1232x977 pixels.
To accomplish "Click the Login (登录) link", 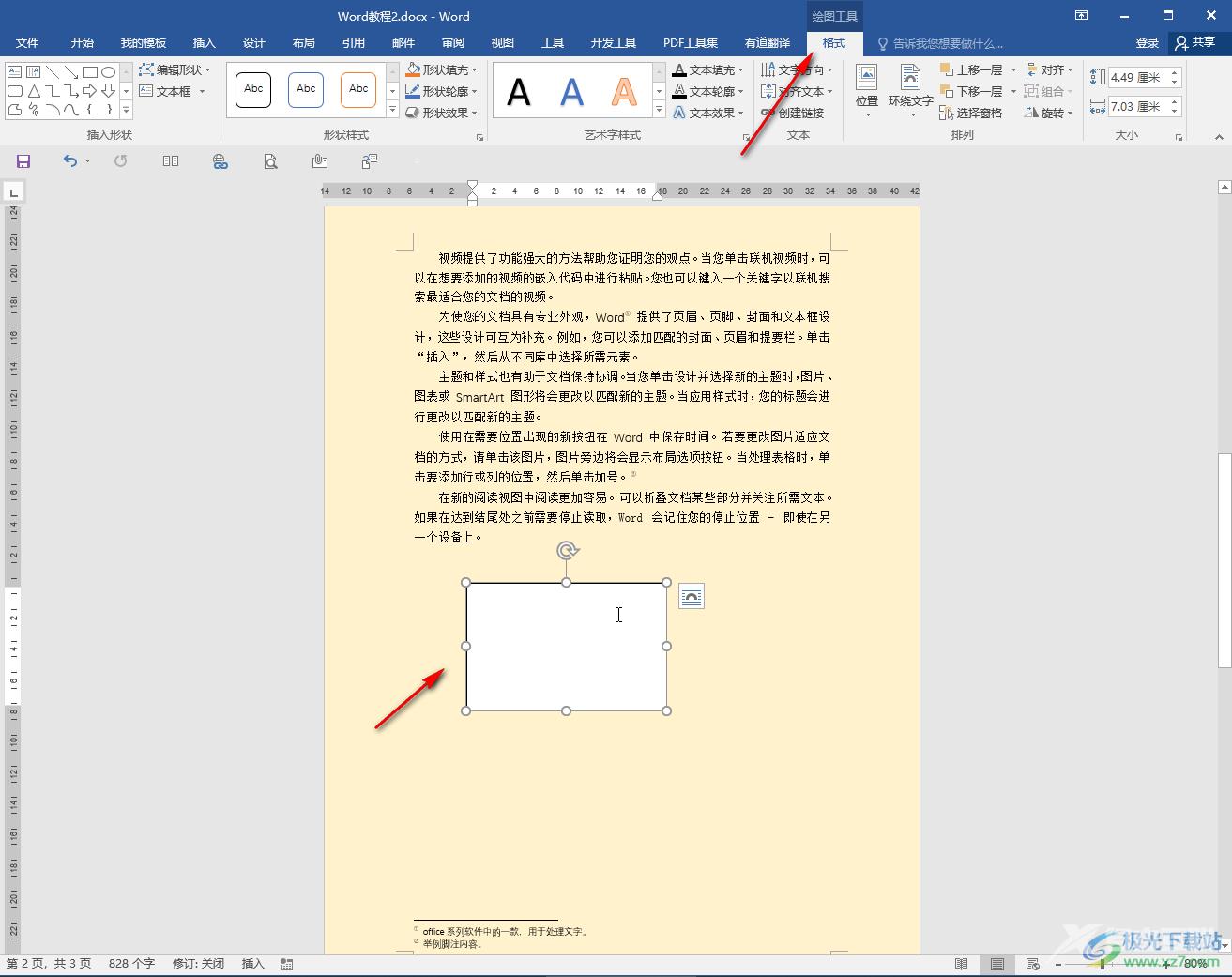I will coord(1147,42).
